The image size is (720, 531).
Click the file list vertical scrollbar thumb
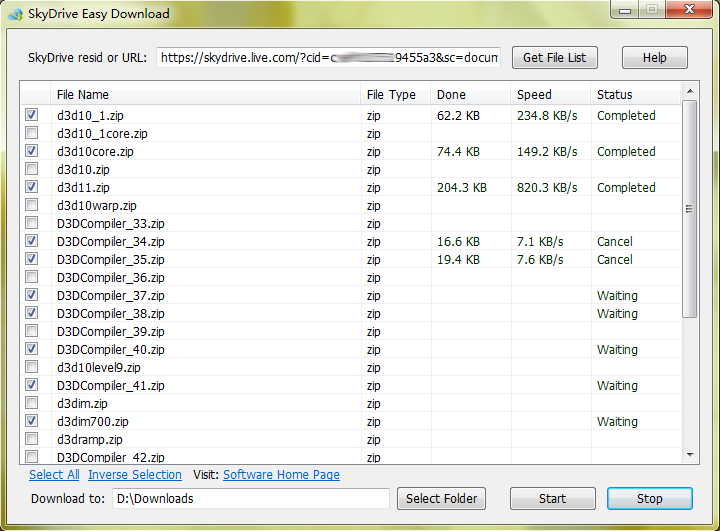(x=690, y=209)
